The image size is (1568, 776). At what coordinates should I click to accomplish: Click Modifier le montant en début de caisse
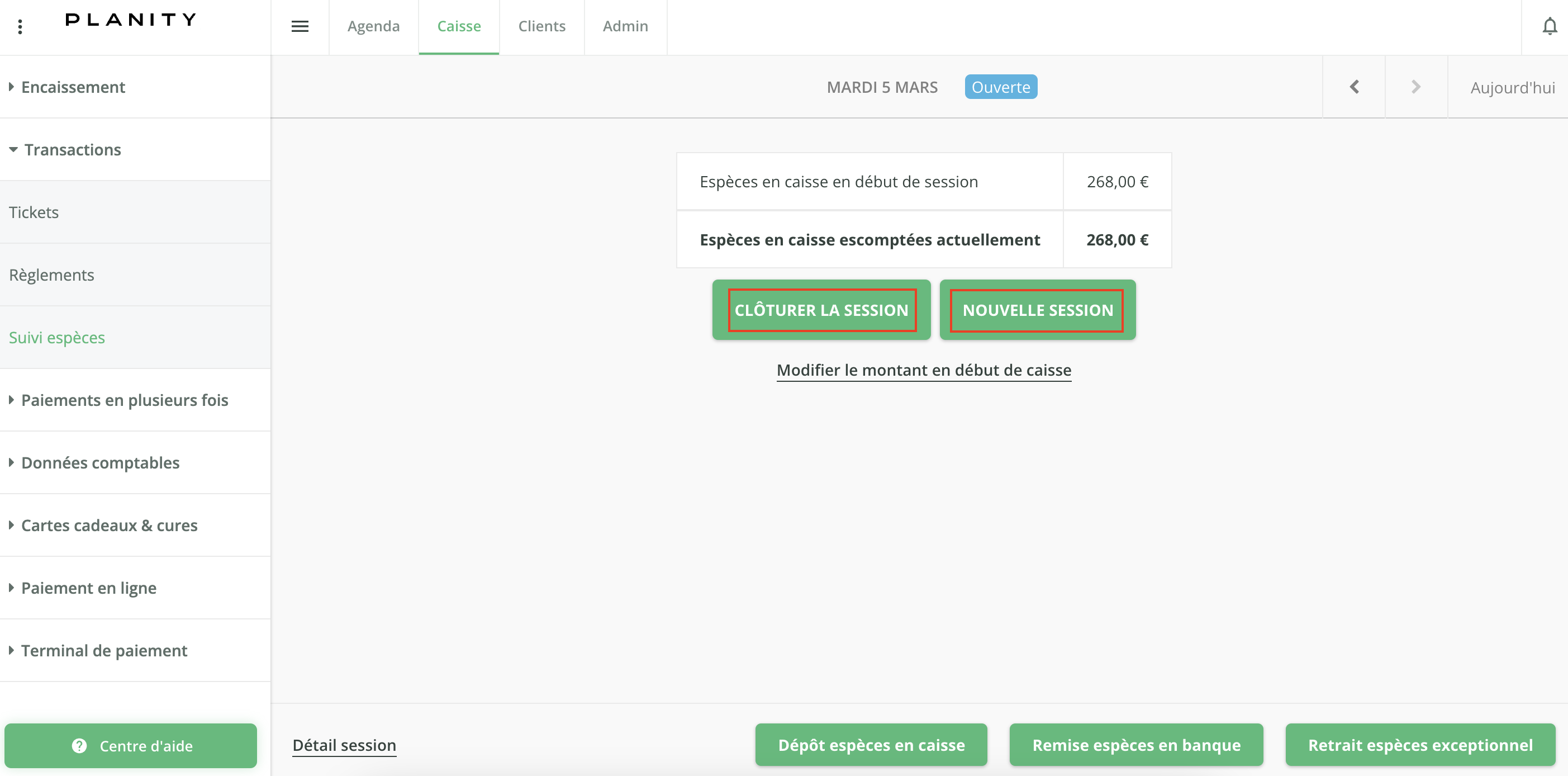coord(923,370)
